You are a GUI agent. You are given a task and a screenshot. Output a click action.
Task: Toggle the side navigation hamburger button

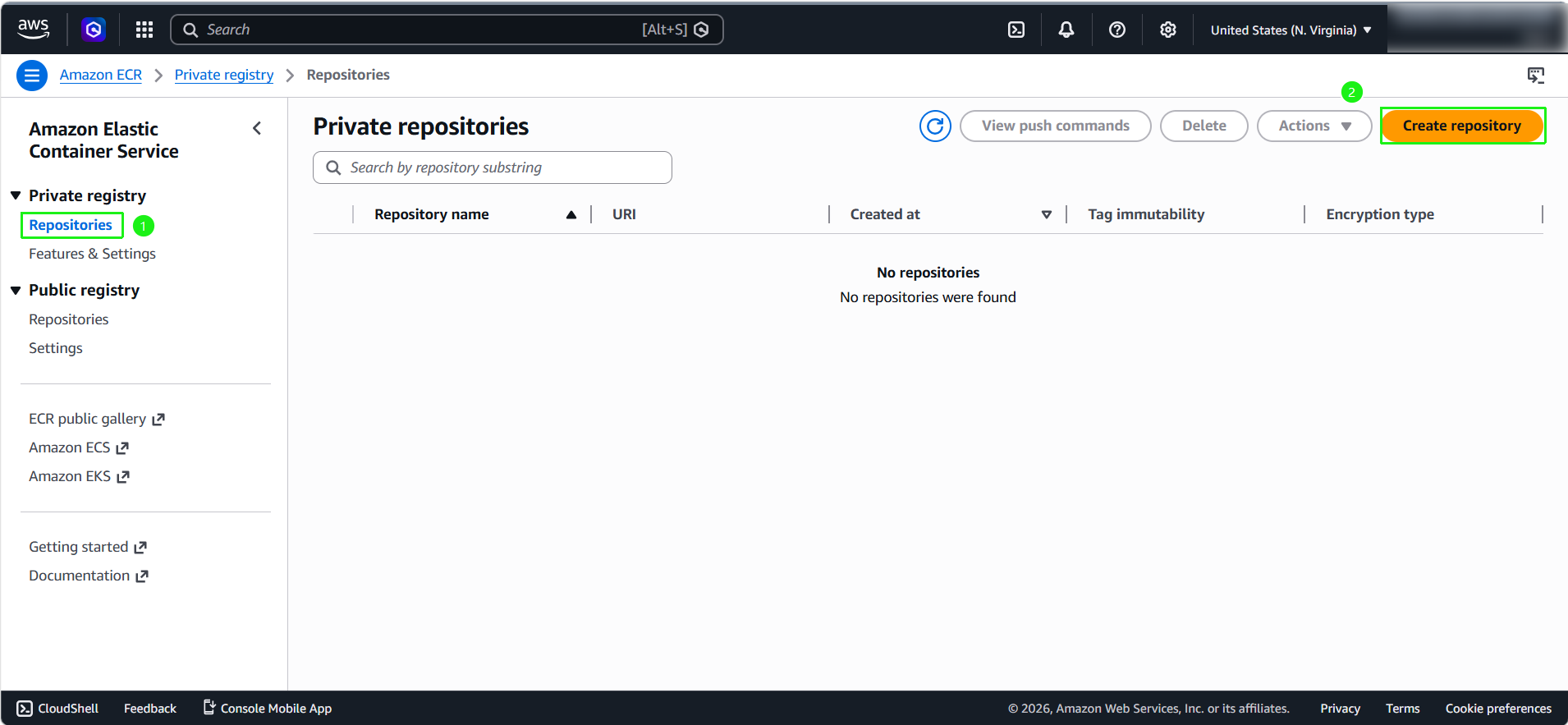pos(32,76)
